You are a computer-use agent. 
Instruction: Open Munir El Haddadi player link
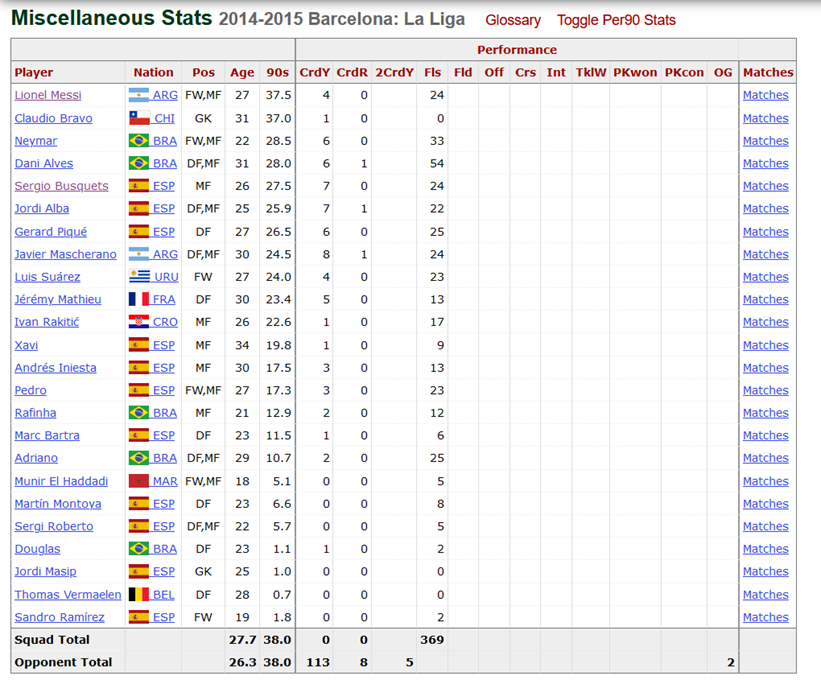pos(61,481)
